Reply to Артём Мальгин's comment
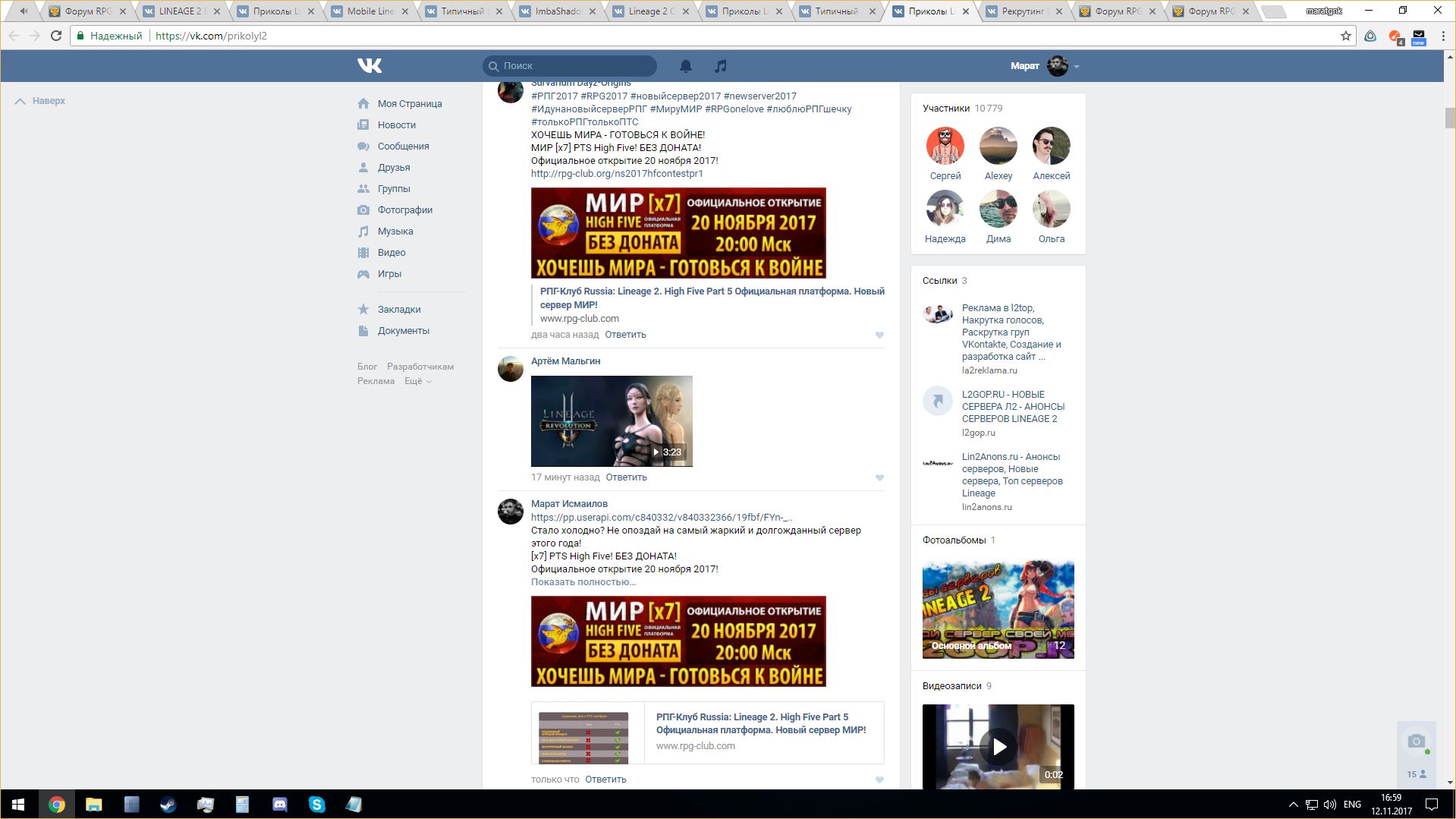Image resolution: width=1456 pixels, height=819 pixels. click(x=626, y=477)
